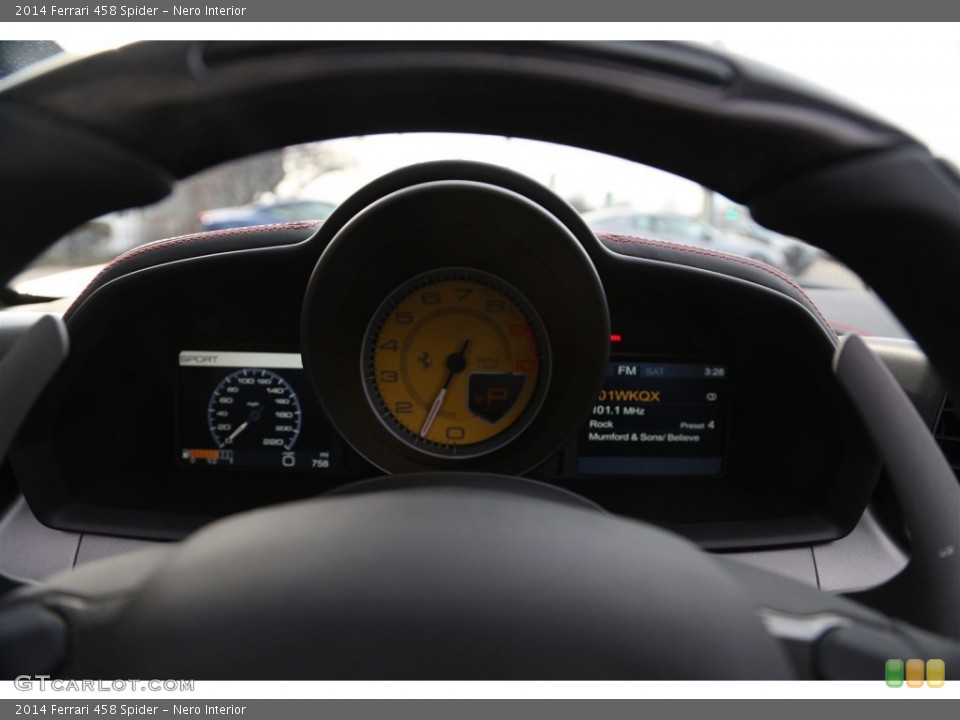The image size is (960, 720).
Task: Click the prancing horse logo on tachometer
Action: click(x=424, y=360)
